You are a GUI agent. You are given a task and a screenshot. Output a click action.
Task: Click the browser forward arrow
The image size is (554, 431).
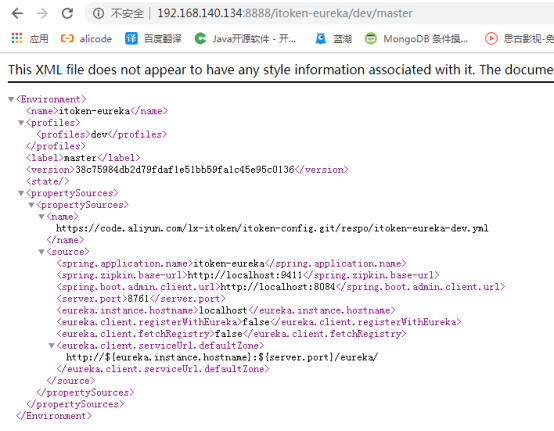(x=42, y=13)
